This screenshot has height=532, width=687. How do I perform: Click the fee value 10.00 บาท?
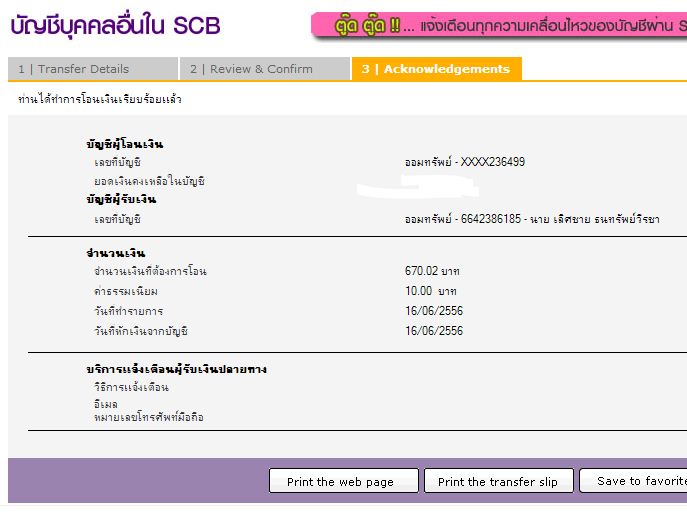pos(431,291)
